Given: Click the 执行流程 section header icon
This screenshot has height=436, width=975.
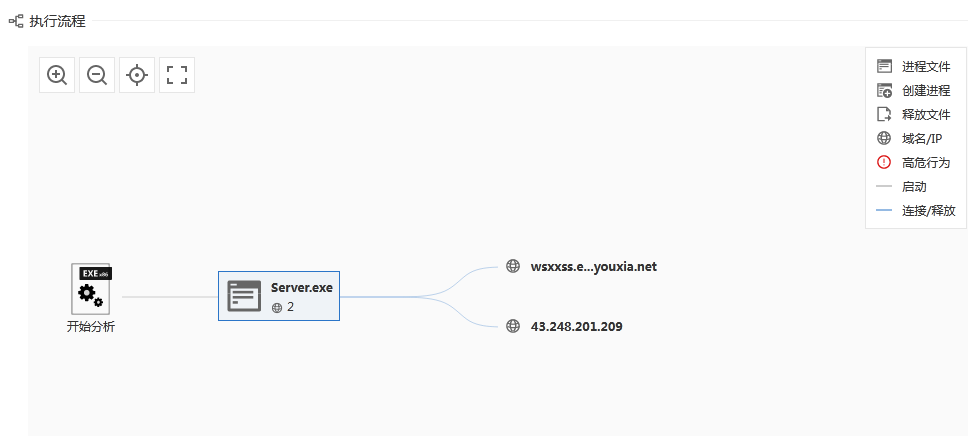Looking at the screenshot, I should 16,20.
